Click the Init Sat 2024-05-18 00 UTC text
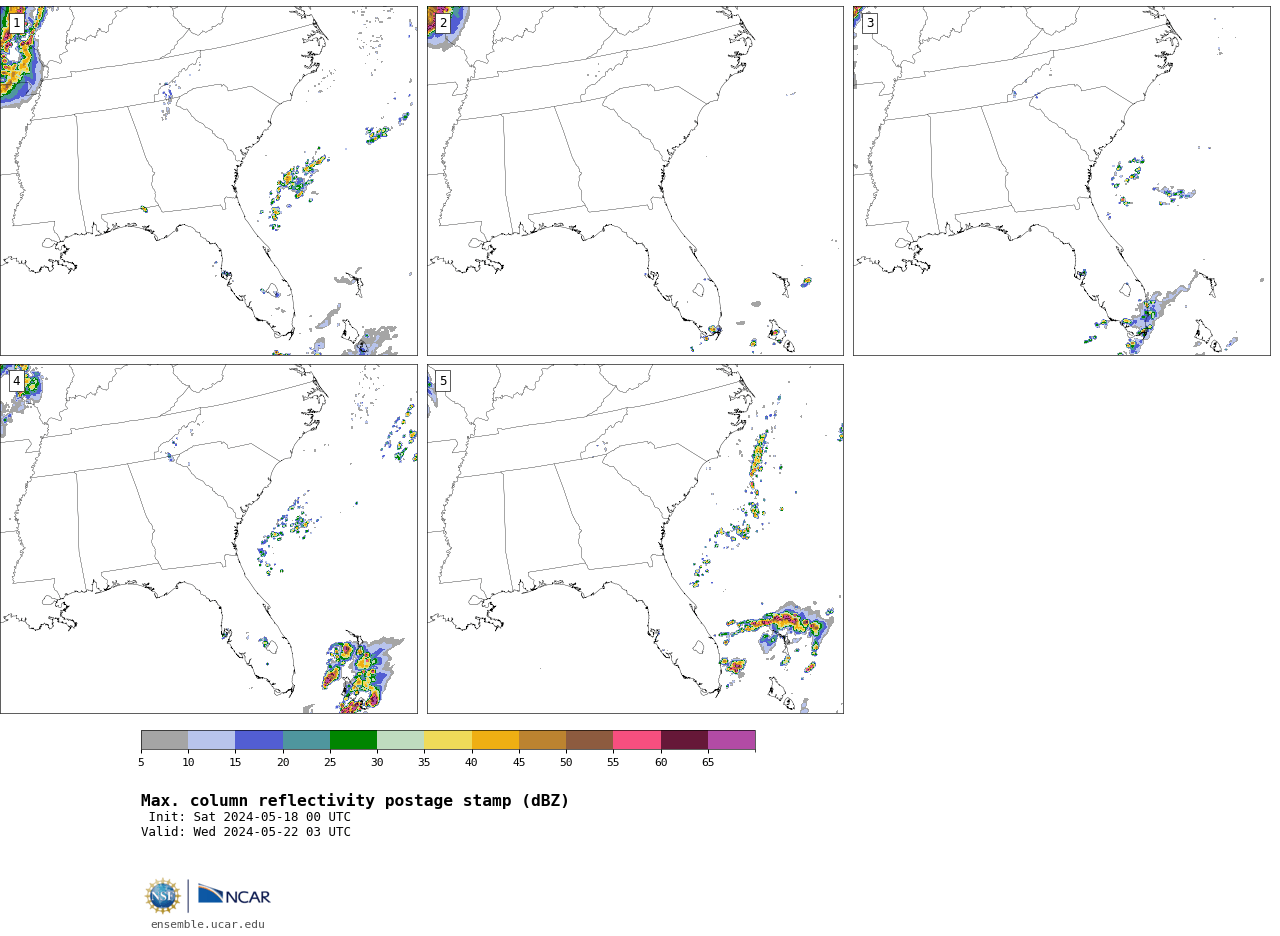 [x=250, y=817]
